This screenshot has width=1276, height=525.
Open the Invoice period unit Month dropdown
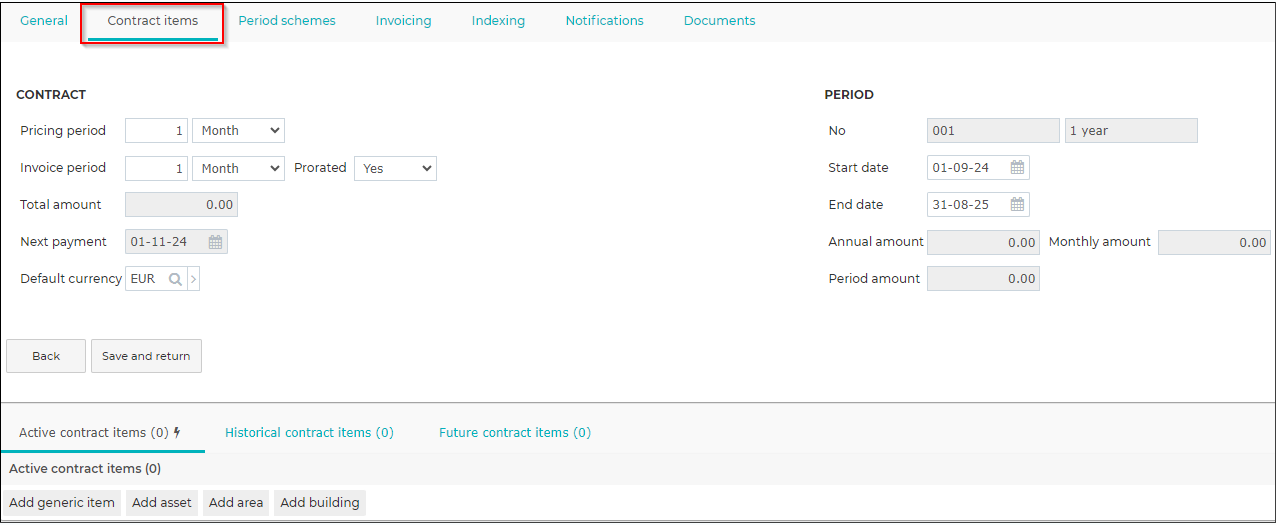coord(238,168)
